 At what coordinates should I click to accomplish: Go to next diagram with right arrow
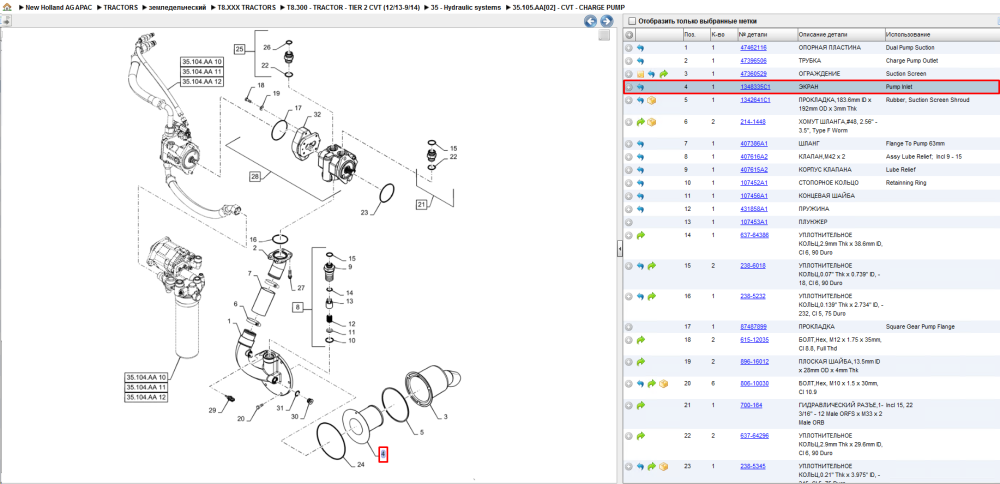coord(606,21)
